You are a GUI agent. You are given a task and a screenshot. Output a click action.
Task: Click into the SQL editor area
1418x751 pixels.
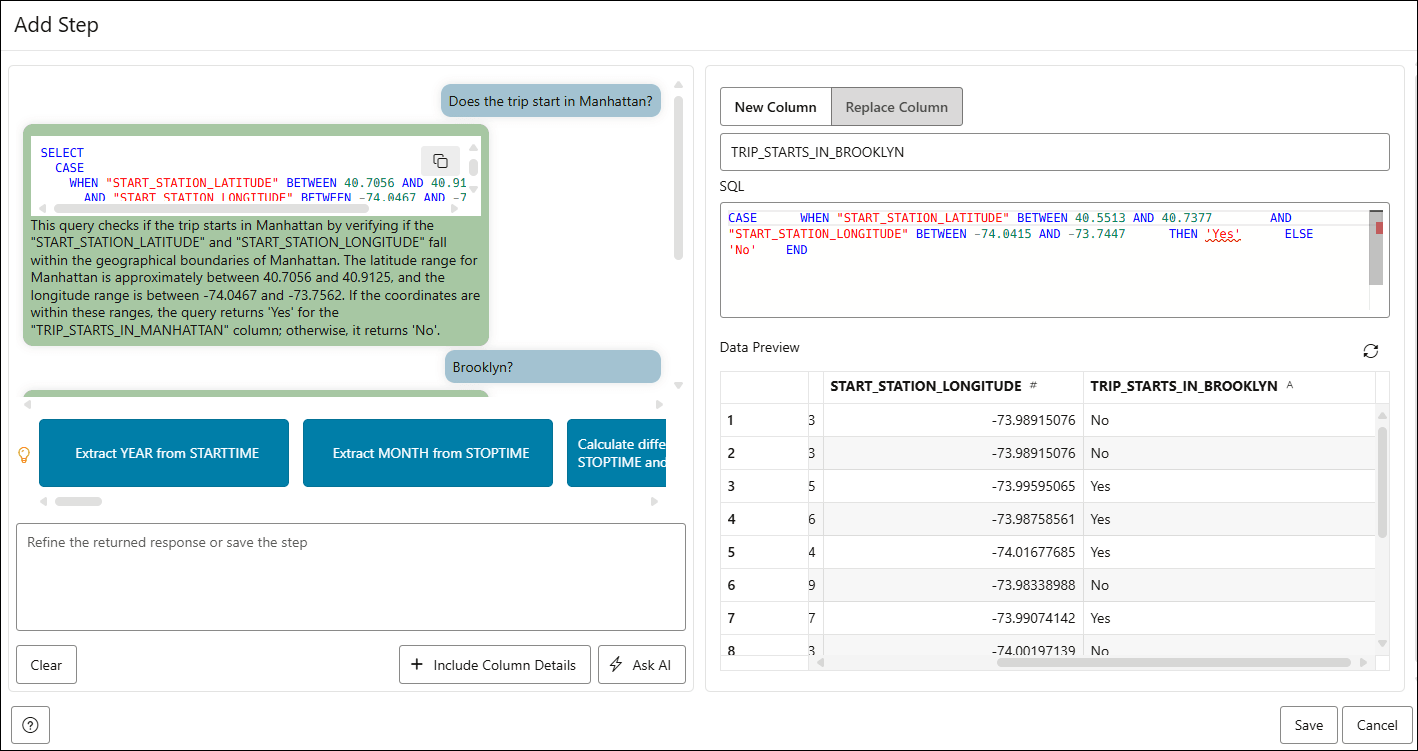pyautogui.click(x=1040, y=280)
